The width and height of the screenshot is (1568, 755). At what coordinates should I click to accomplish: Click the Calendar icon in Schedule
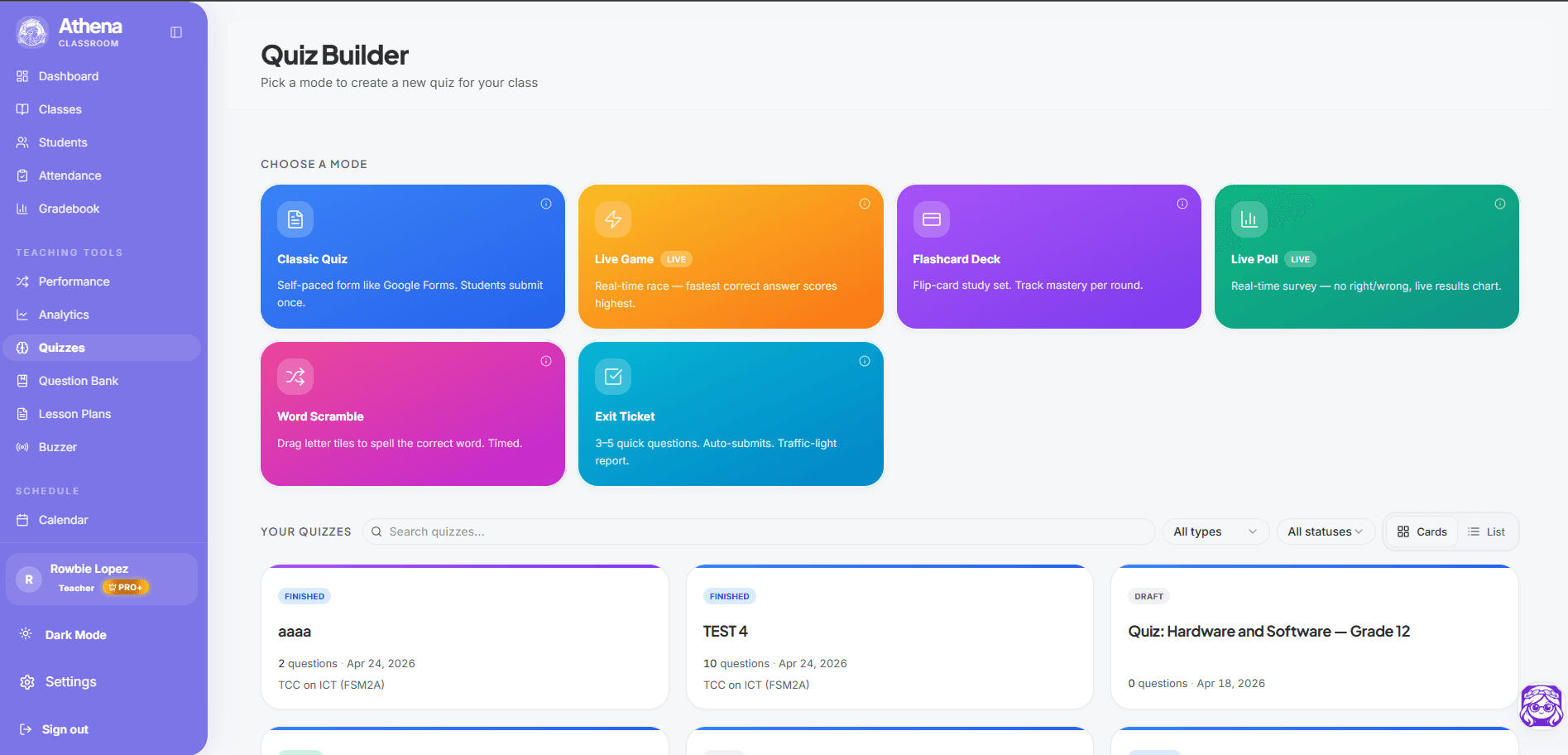22,520
